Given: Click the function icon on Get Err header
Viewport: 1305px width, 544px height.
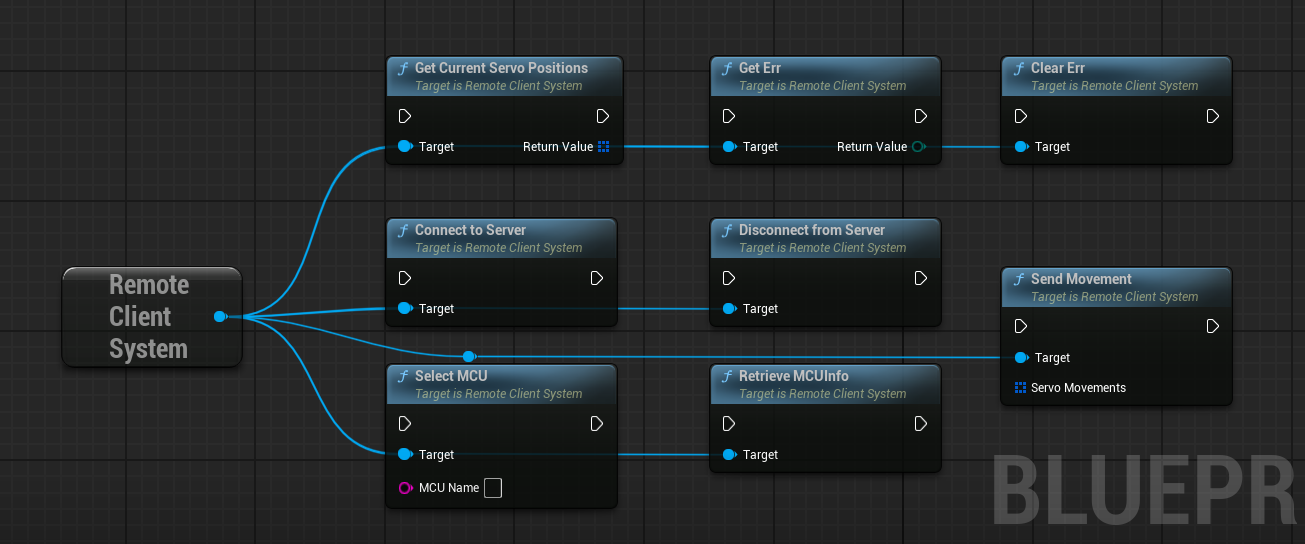Looking at the screenshot, I should (x=727, y=69).
